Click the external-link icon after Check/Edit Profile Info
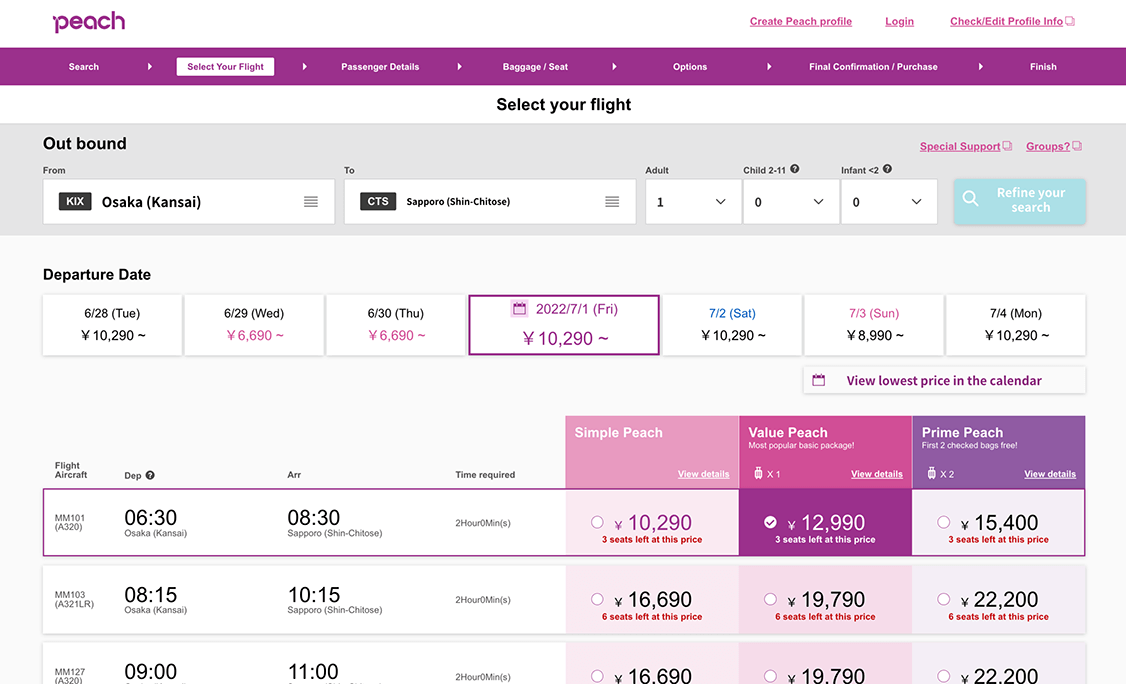This screenshot has height=684, width=1126. click(x=1070, y=22)
